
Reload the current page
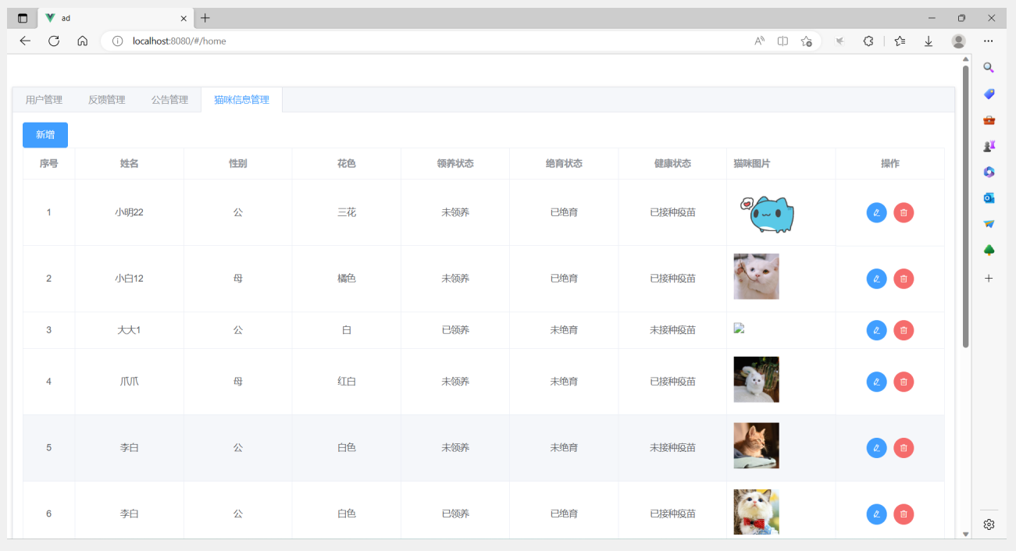[x=54, y=41]
